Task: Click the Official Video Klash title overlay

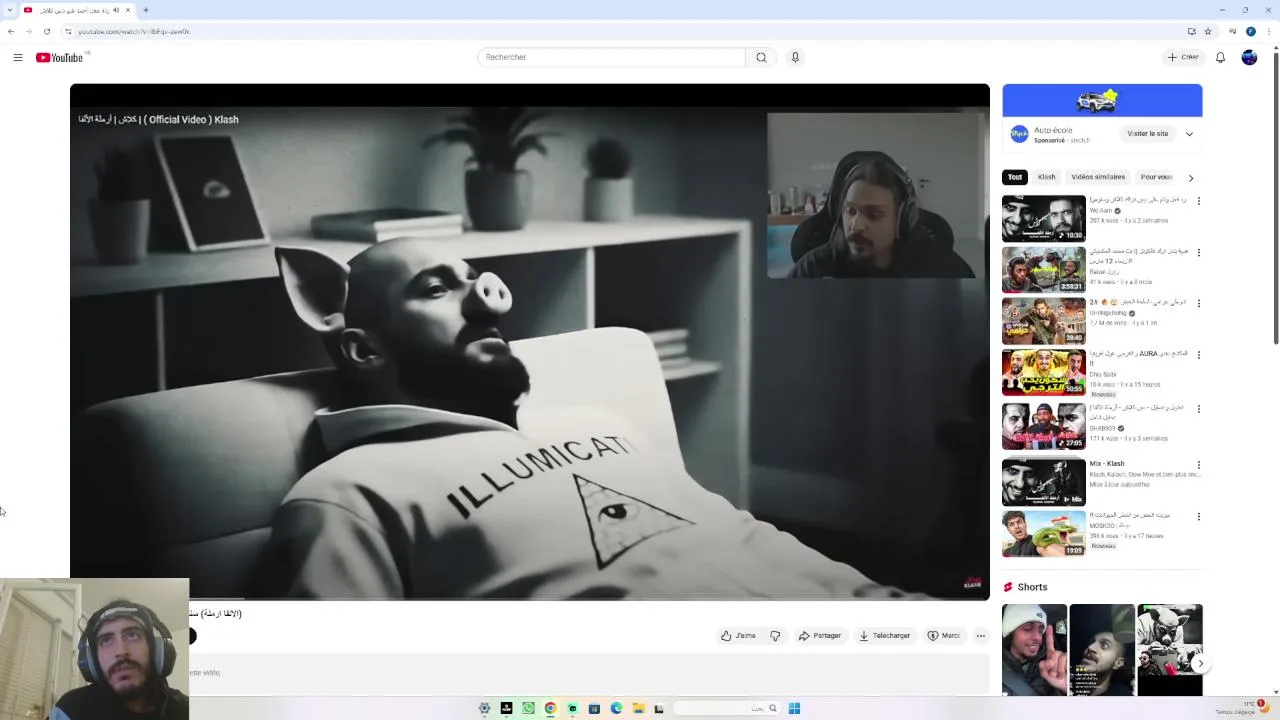Action: click(x=159, y=119)
